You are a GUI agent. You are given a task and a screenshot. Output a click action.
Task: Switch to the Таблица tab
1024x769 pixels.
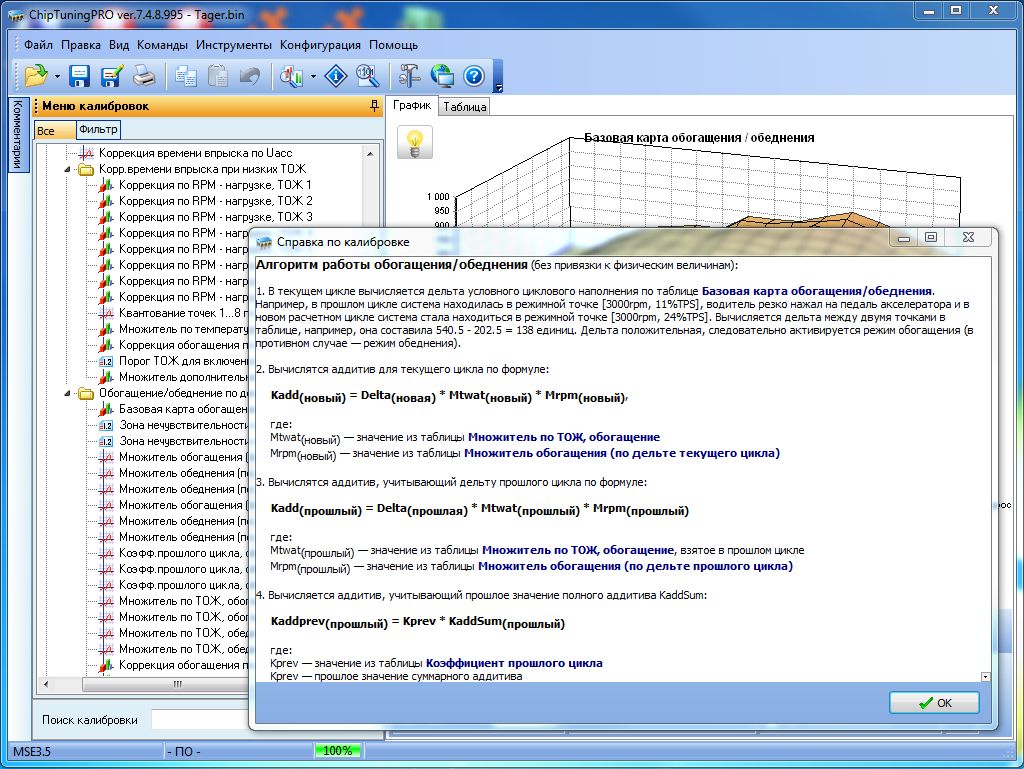click(464, 107)
